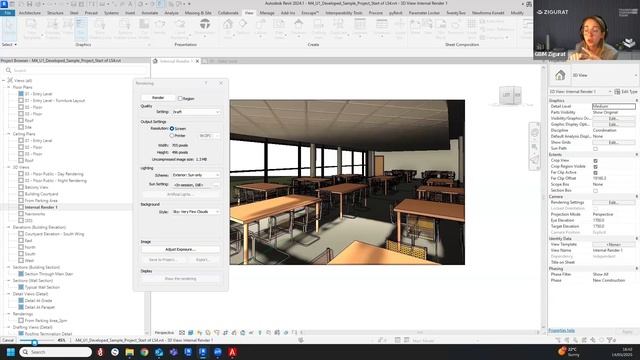Switch to the Massing & Site tab
Image resolution: width=640 pixels, height=360 pixels.
tap(198, 13)
